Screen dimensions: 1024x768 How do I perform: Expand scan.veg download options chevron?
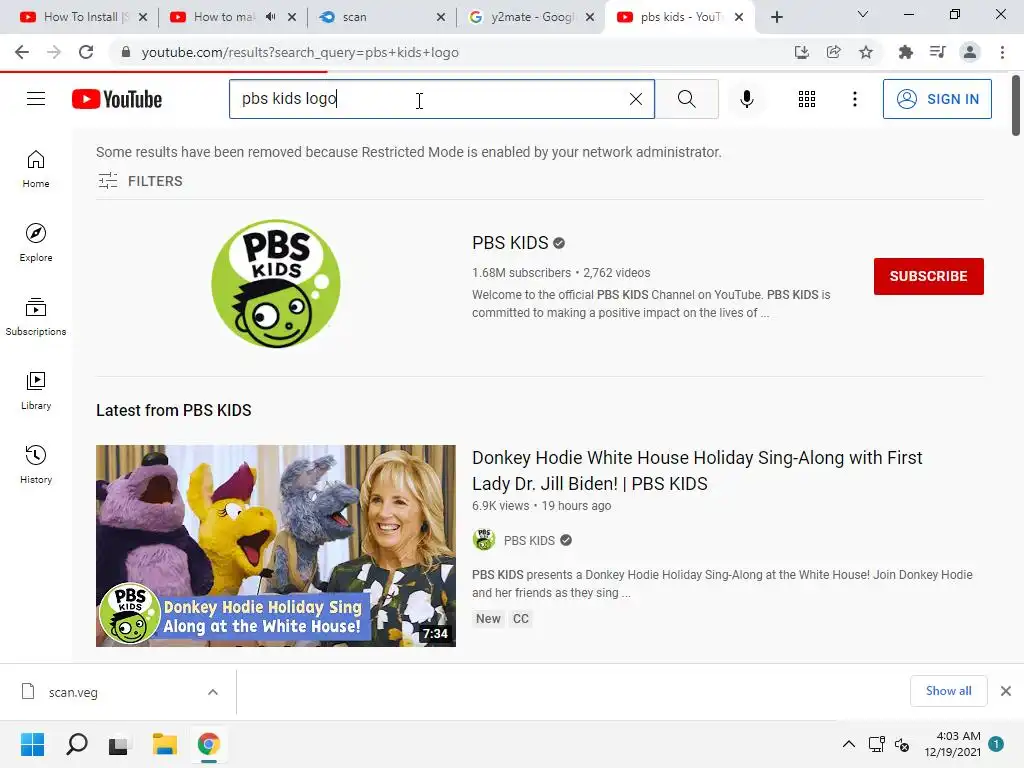[x=213, y=692]
